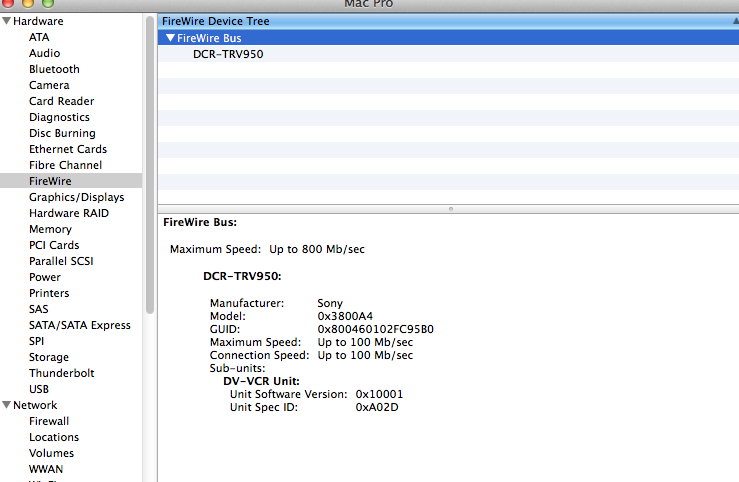
Task: Click the Unit Software Version 0x10001
Action: click(x=379, y=394)
